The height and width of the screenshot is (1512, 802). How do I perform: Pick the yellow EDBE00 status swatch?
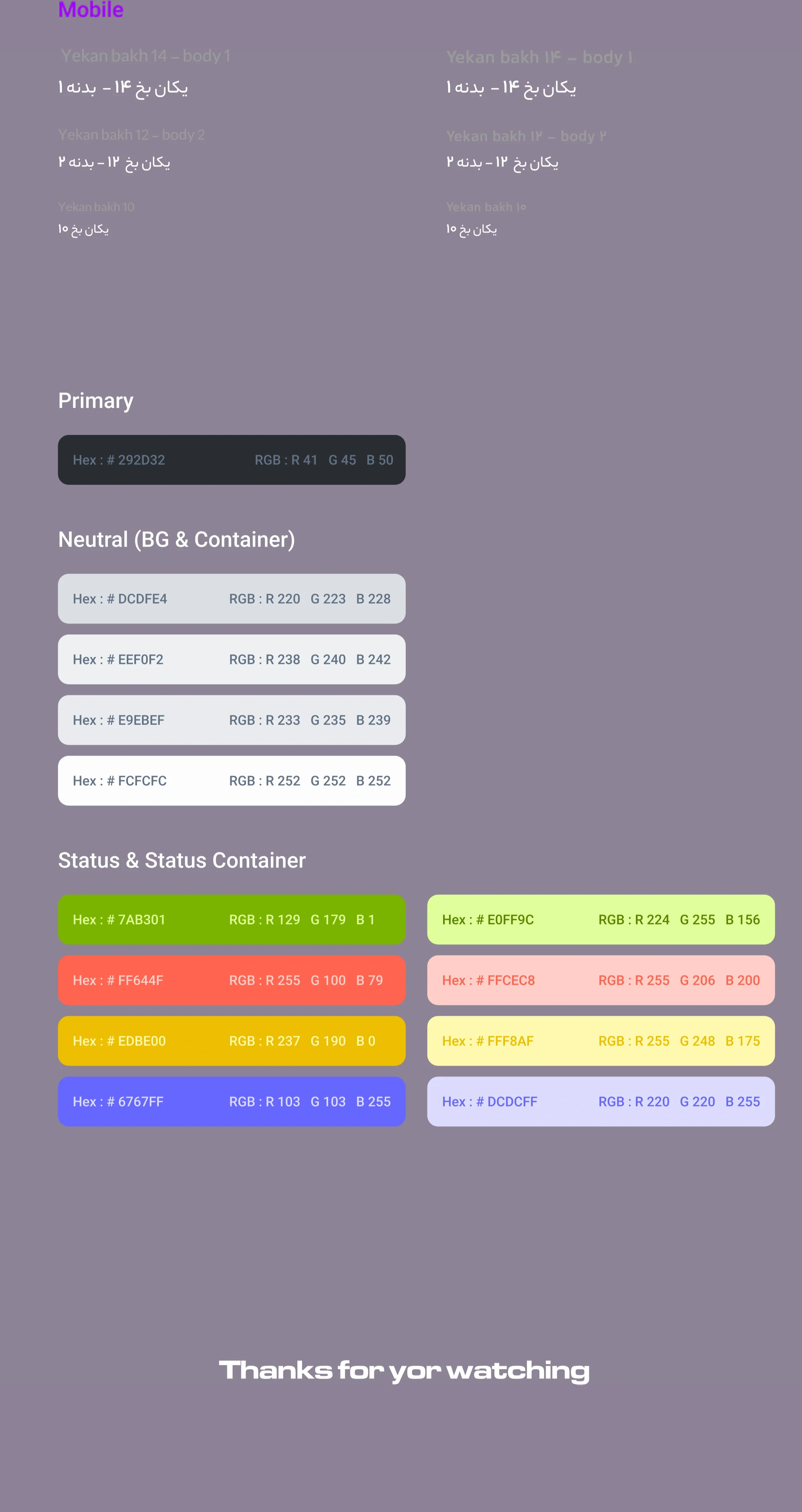[x=232, y=1041]
